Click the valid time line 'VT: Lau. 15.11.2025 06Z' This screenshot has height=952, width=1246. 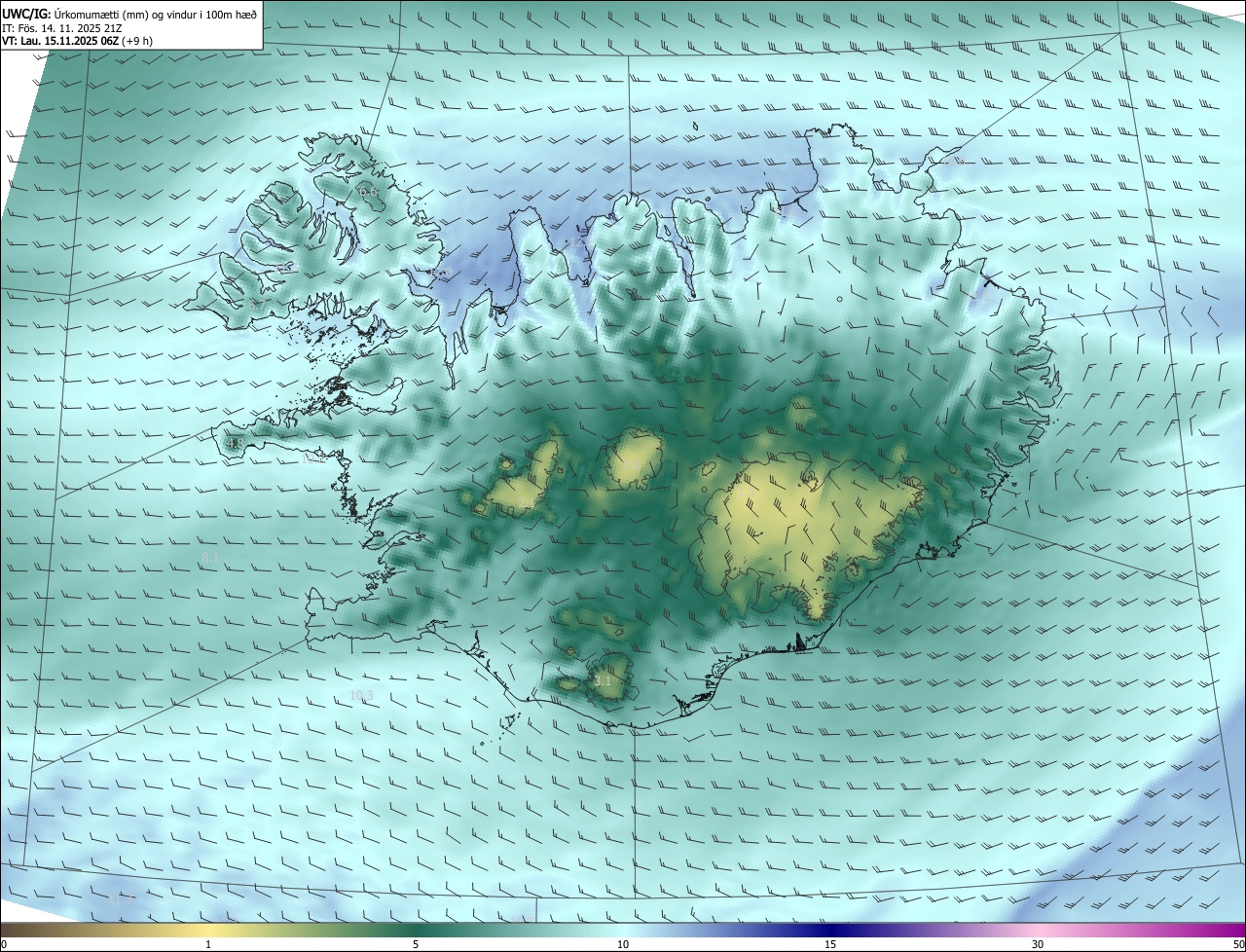click(60, 41)
